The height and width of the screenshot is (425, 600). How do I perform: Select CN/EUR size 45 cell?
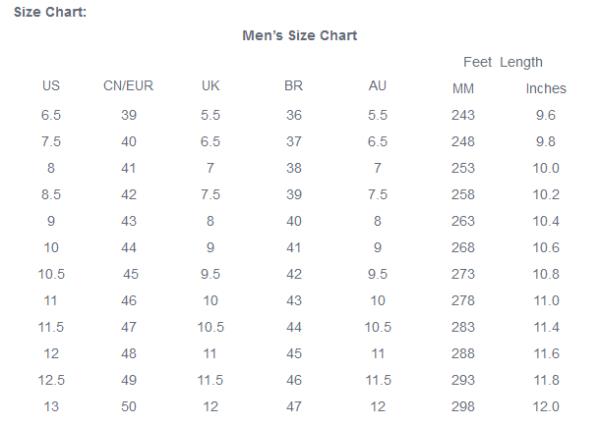(131, 274)
